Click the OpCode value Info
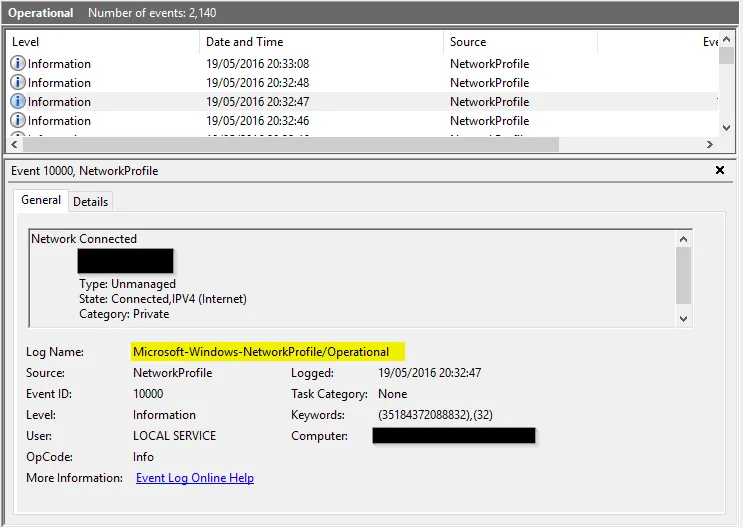This screenshot has height=528, width=743. (143, 457)
